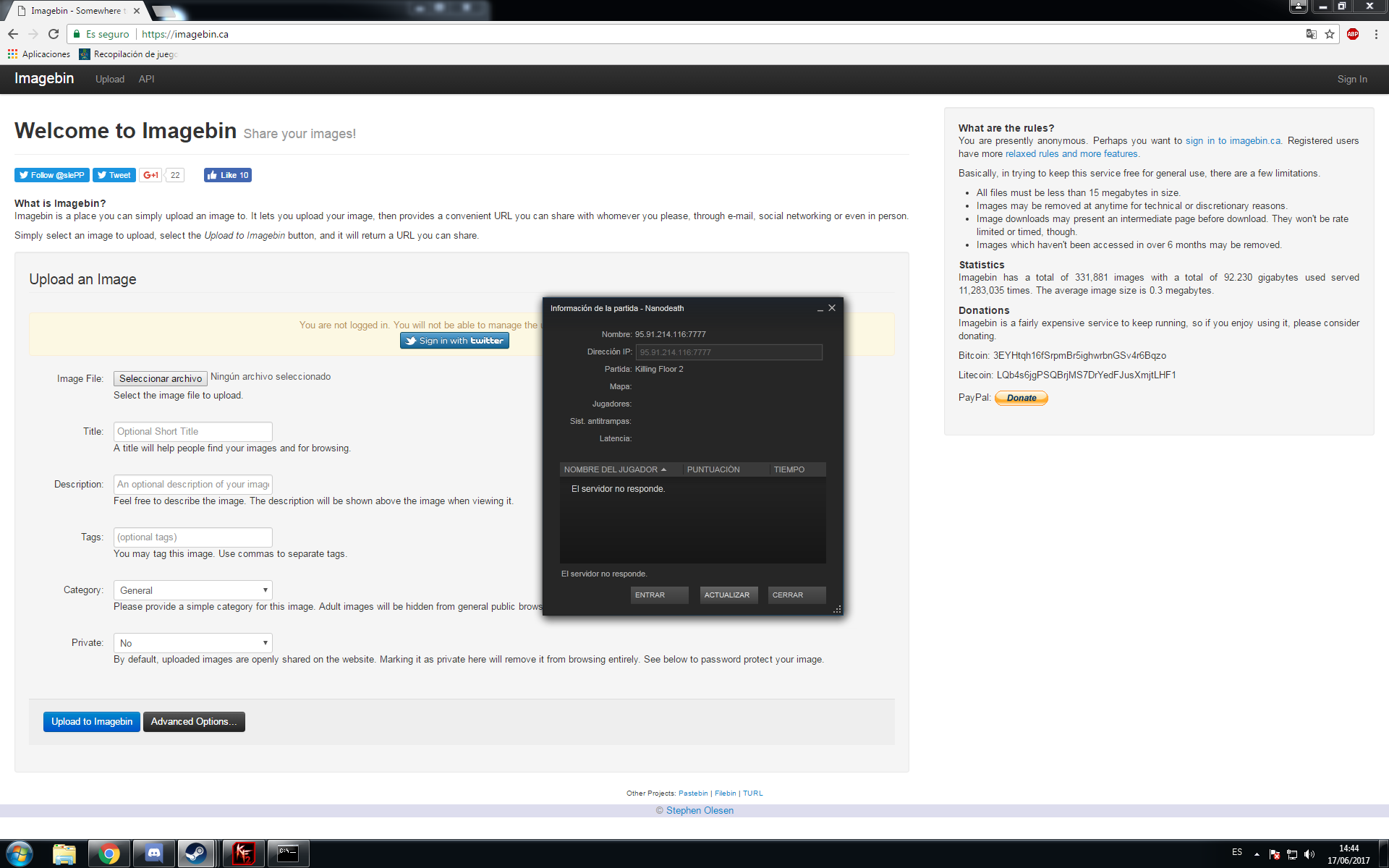Click Sign In in the navbar
The height and width of the screenshot is (868, 1389).
[1352, 79]
